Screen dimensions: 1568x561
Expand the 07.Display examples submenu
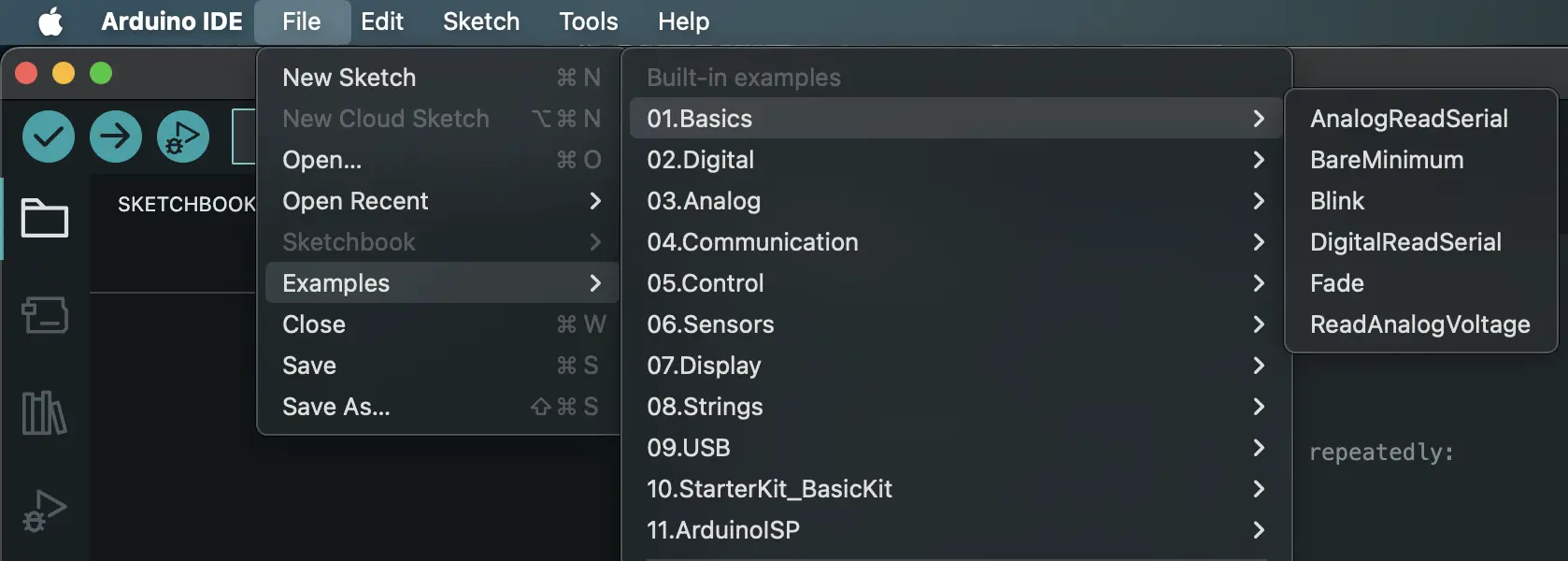(706, 365)
